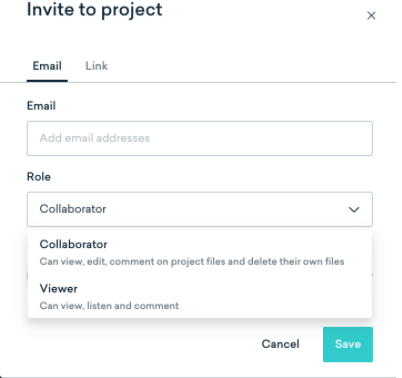This screenshot has height=378, width=402.
Task: Expand the Role chevron arrow
Action: pyautogui.click(x=354, y=210)
